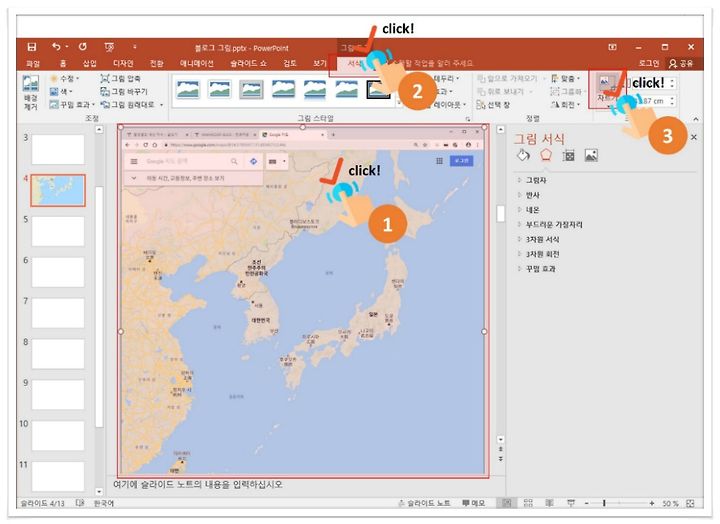This screenshot has width=720, height=524.
Task: Open 검토 review tab
Action: 290,63
